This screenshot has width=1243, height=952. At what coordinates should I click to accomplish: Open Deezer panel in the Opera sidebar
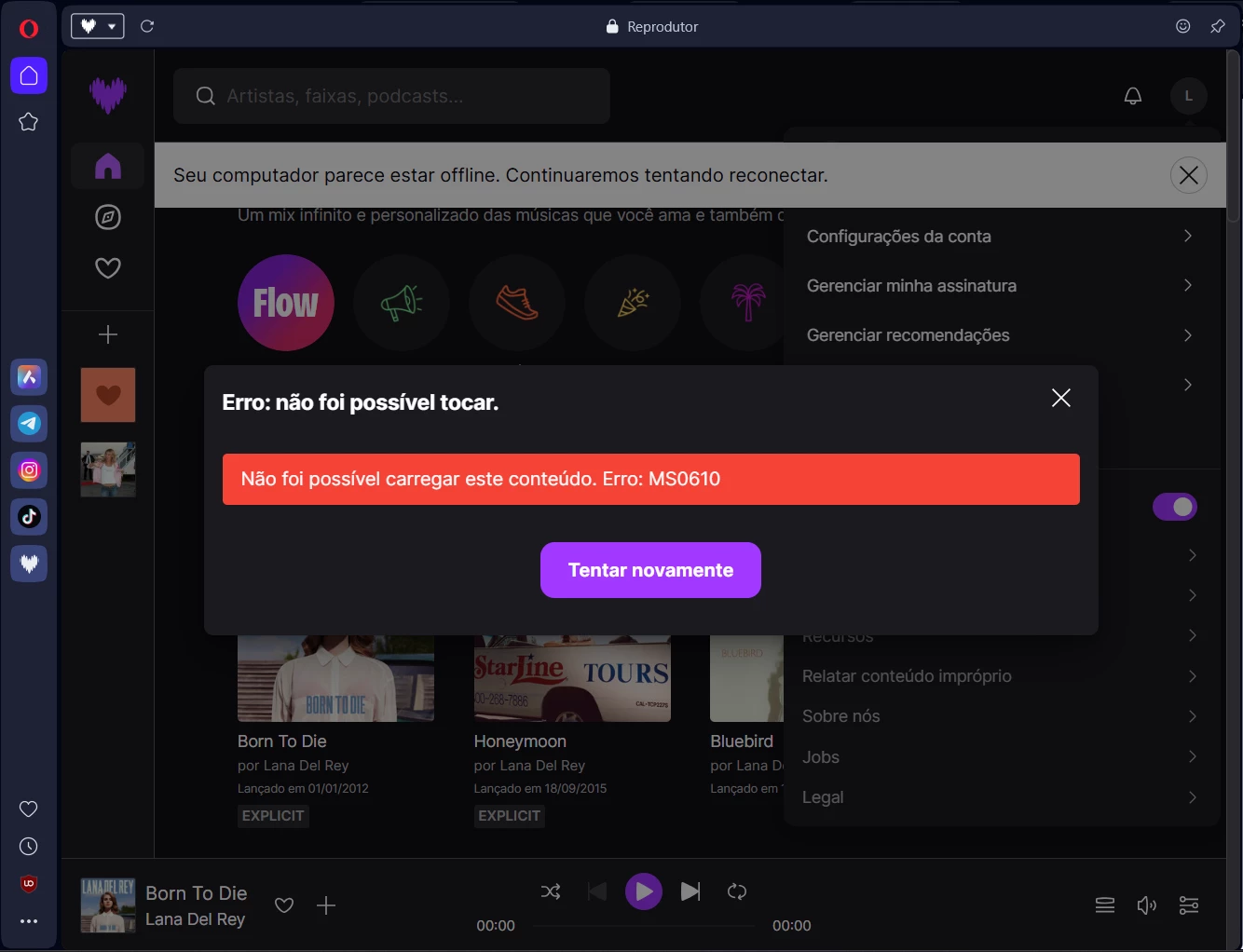(29, 564)
